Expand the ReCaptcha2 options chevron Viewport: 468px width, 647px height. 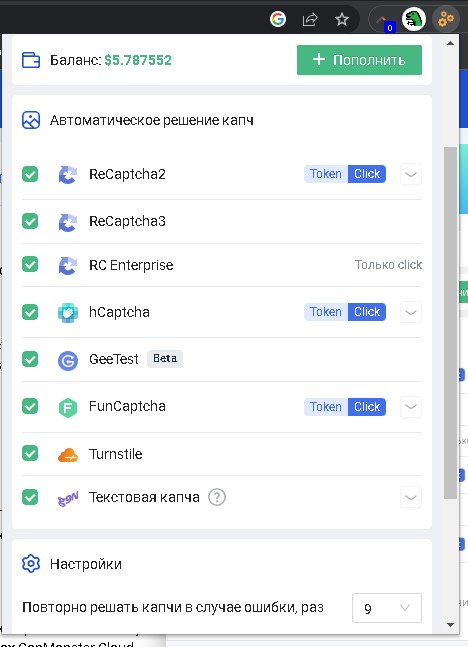411,174
